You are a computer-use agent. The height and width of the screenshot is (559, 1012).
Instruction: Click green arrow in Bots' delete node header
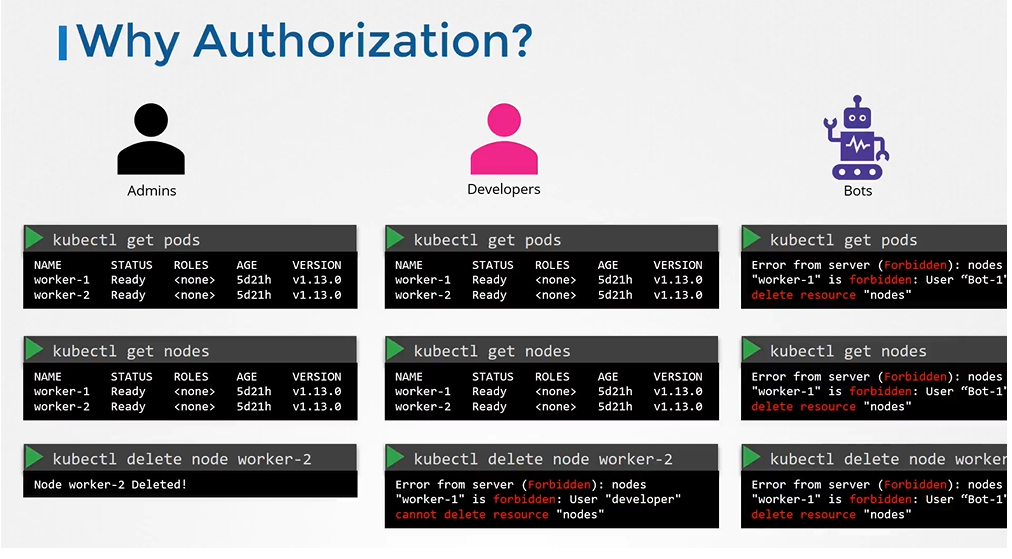click(753, 458)
